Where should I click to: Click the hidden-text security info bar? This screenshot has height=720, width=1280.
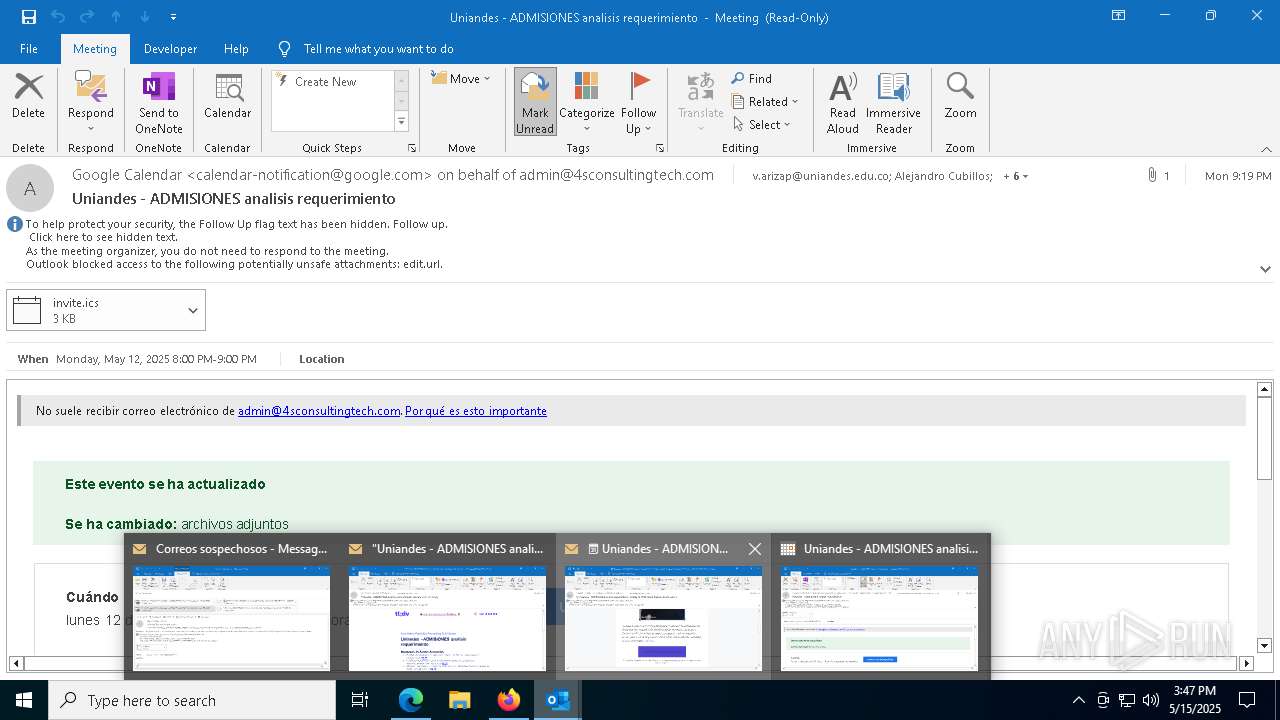pyautogui.click(x=235, y=244)
